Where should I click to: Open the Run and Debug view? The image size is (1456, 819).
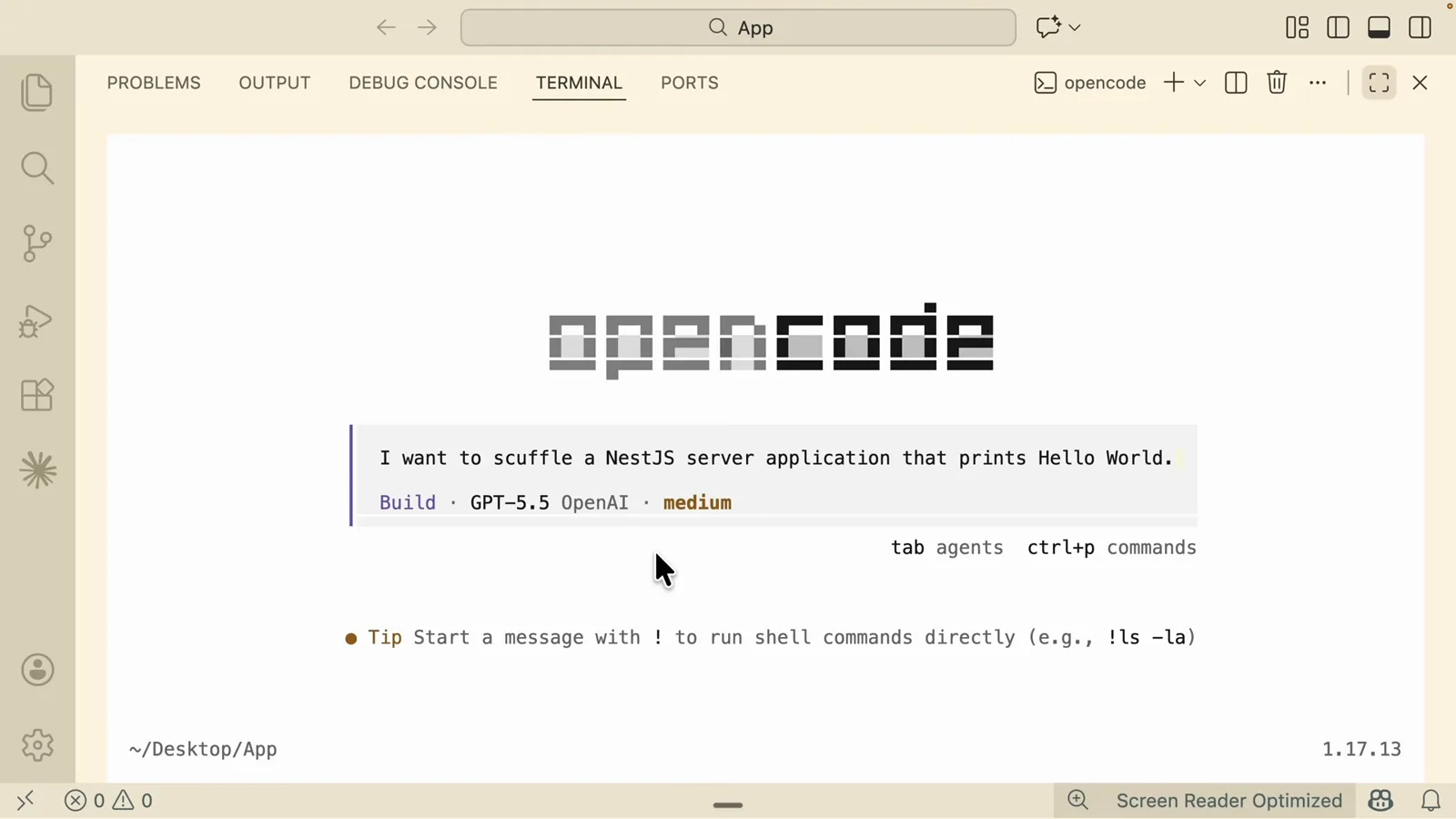click(x=37, y=320)
